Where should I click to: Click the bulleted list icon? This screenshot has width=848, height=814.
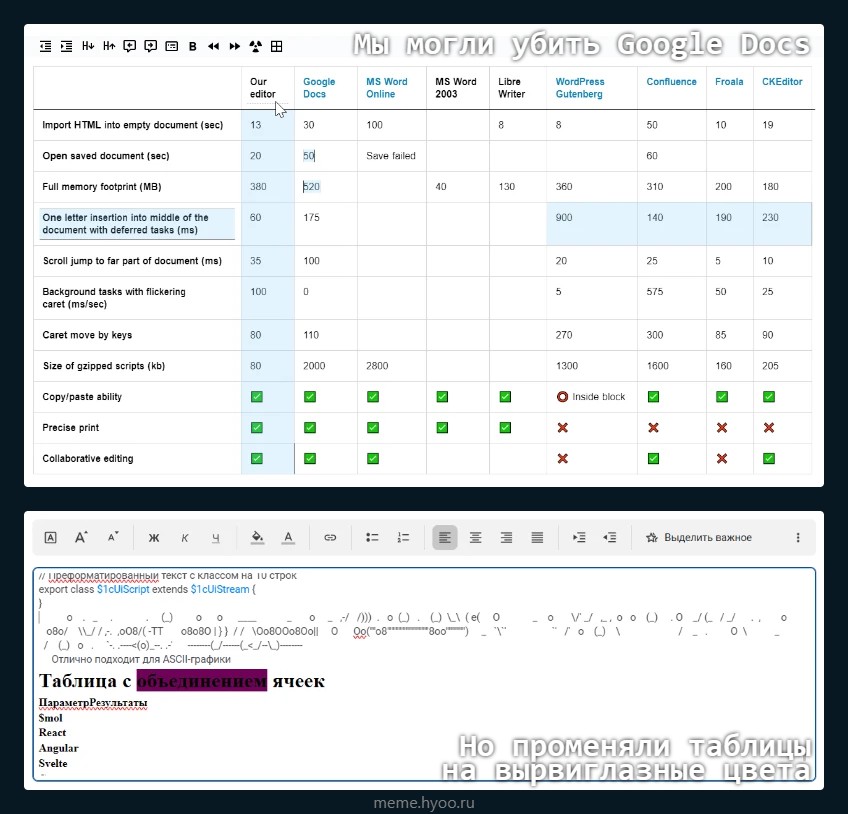372,538
